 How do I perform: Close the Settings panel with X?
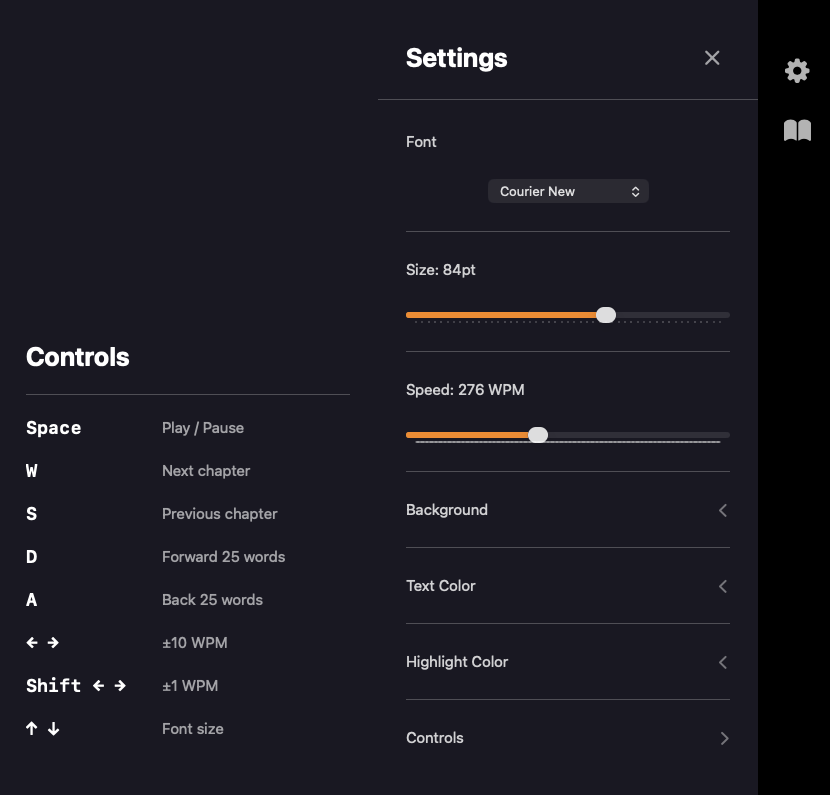pyautogui.click(x=712, y=58)
